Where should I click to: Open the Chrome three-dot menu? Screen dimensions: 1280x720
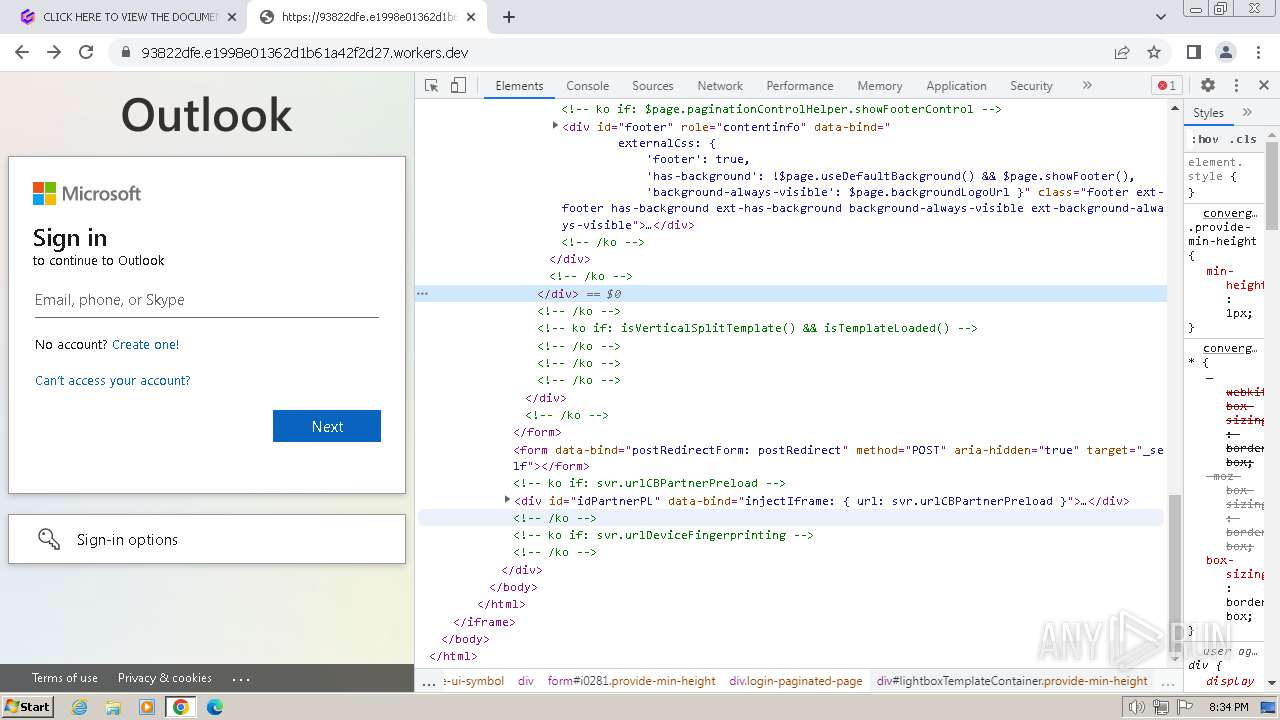pos(1257,52)
